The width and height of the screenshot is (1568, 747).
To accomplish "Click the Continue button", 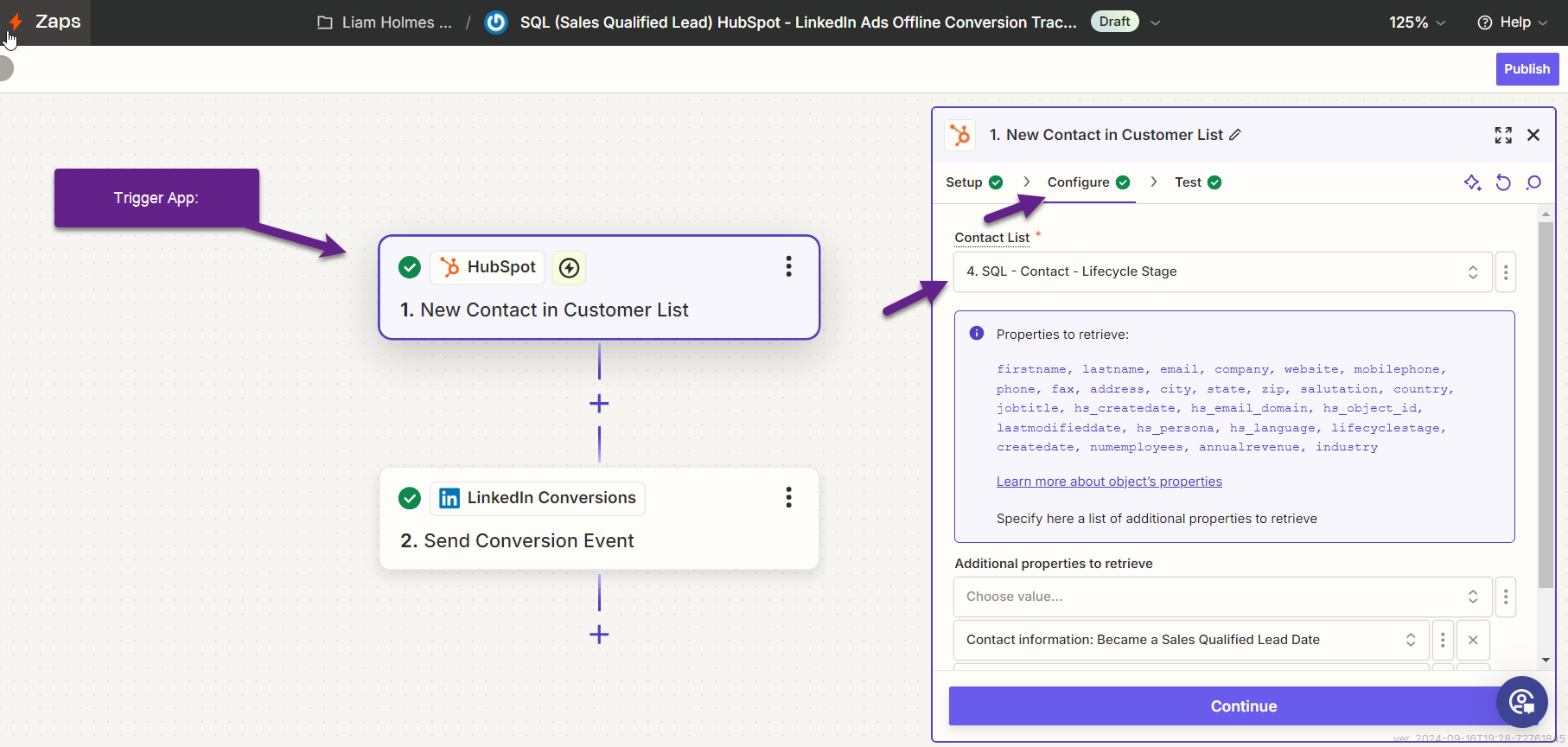I will pos(1243,706).
